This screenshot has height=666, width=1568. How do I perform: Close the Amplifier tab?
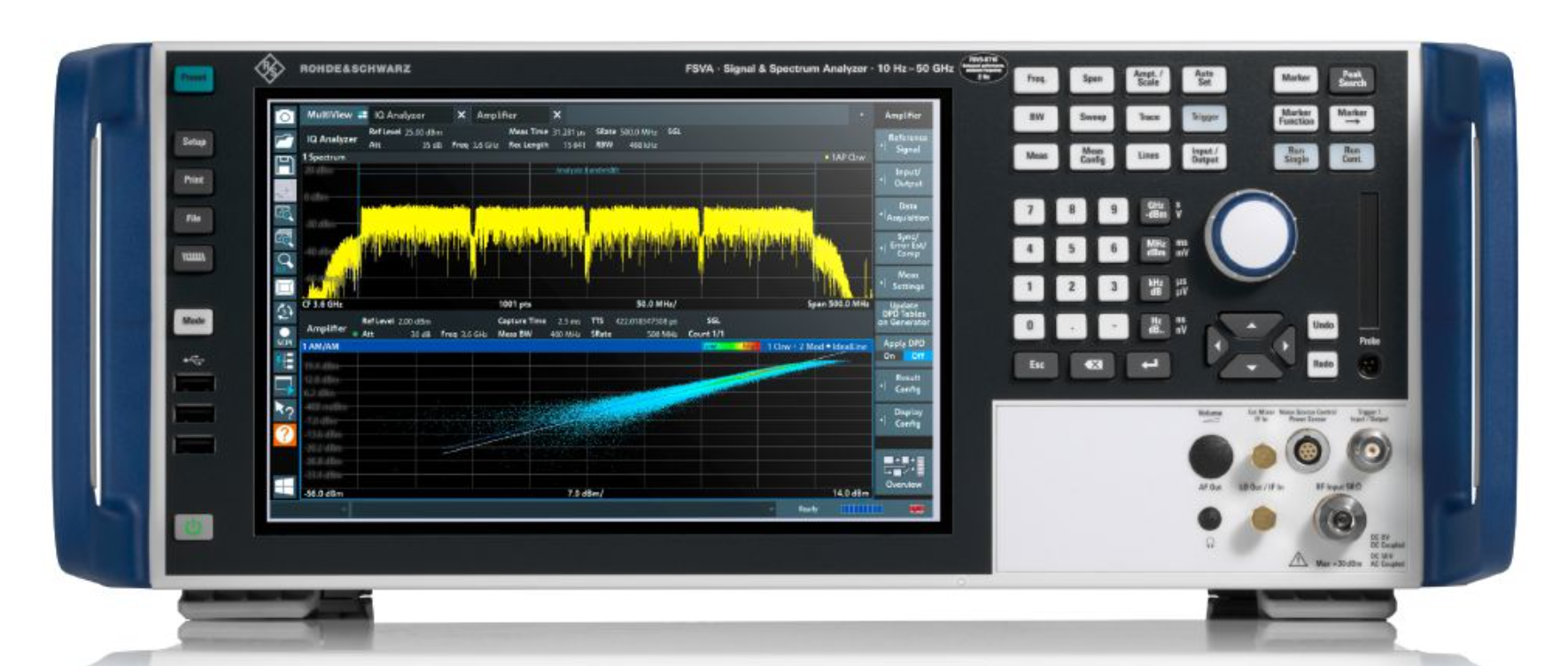pyautogui.click(x=556, y=115)
